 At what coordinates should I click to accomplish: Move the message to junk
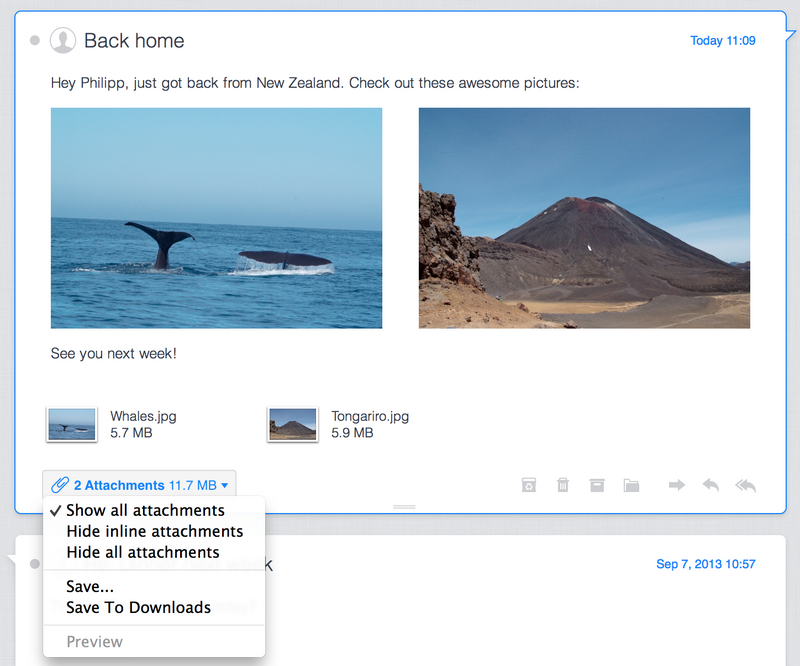click(527, 485)
